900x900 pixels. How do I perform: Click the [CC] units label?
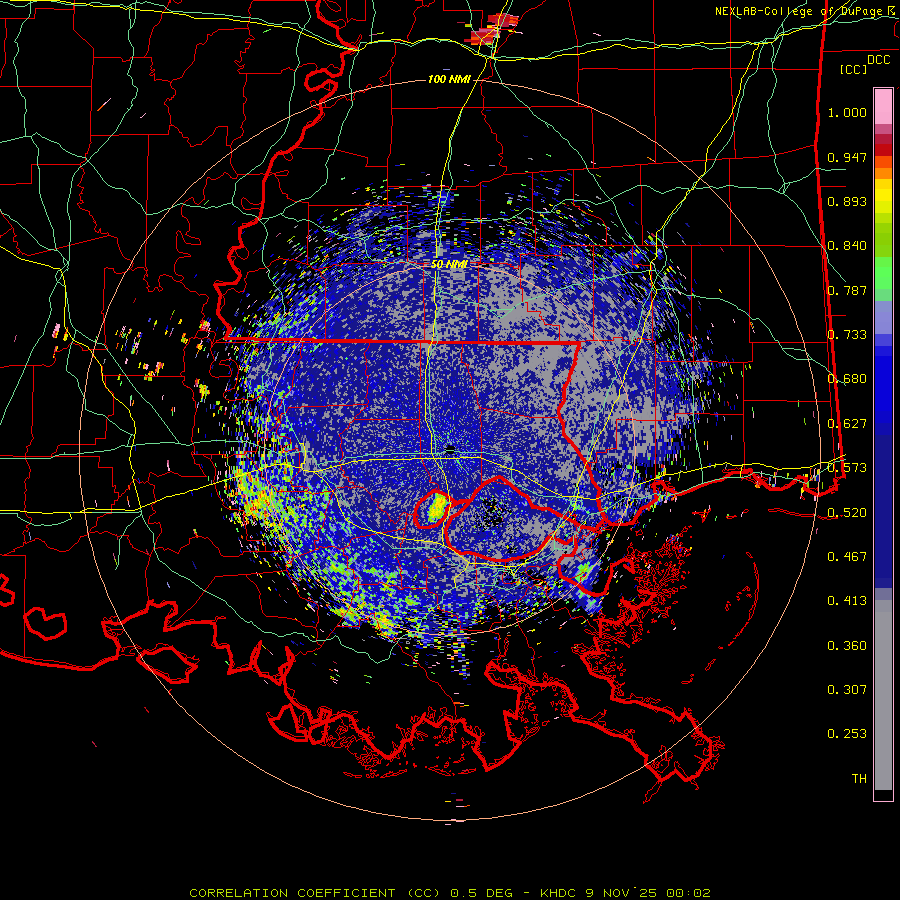tap(854, 69)
